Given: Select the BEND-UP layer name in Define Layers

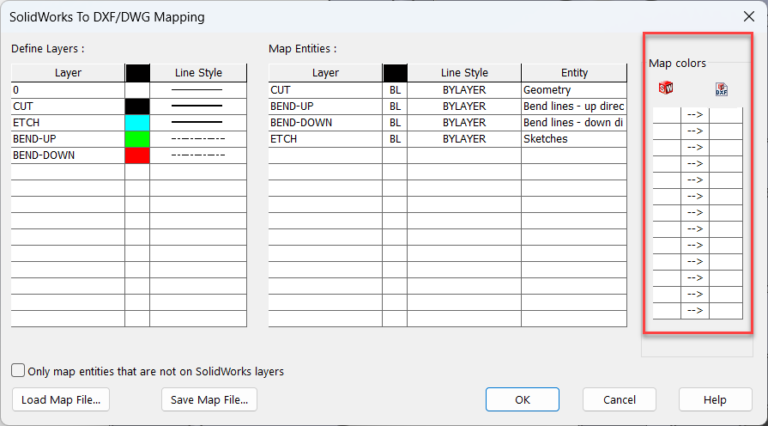Looking at the screenshot, I should coord(68,139).
